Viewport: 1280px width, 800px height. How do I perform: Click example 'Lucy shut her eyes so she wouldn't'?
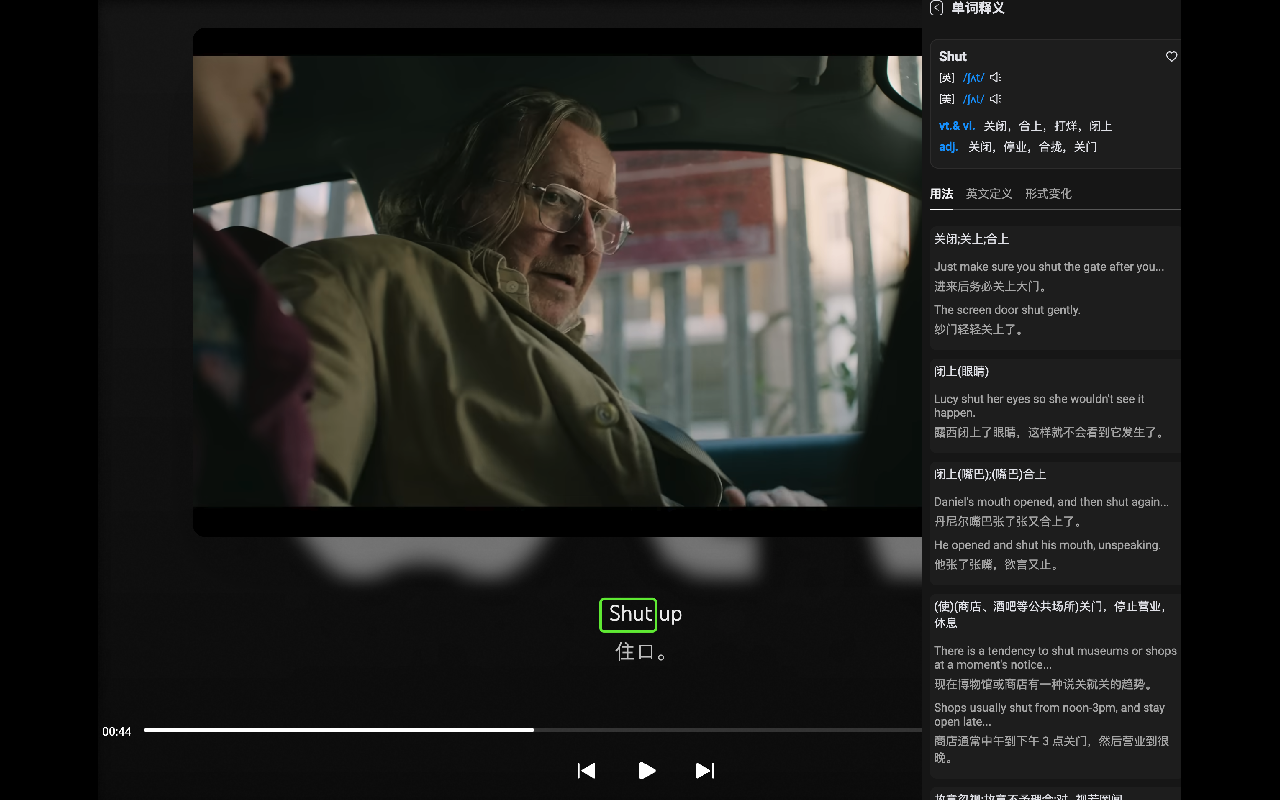1039,405
